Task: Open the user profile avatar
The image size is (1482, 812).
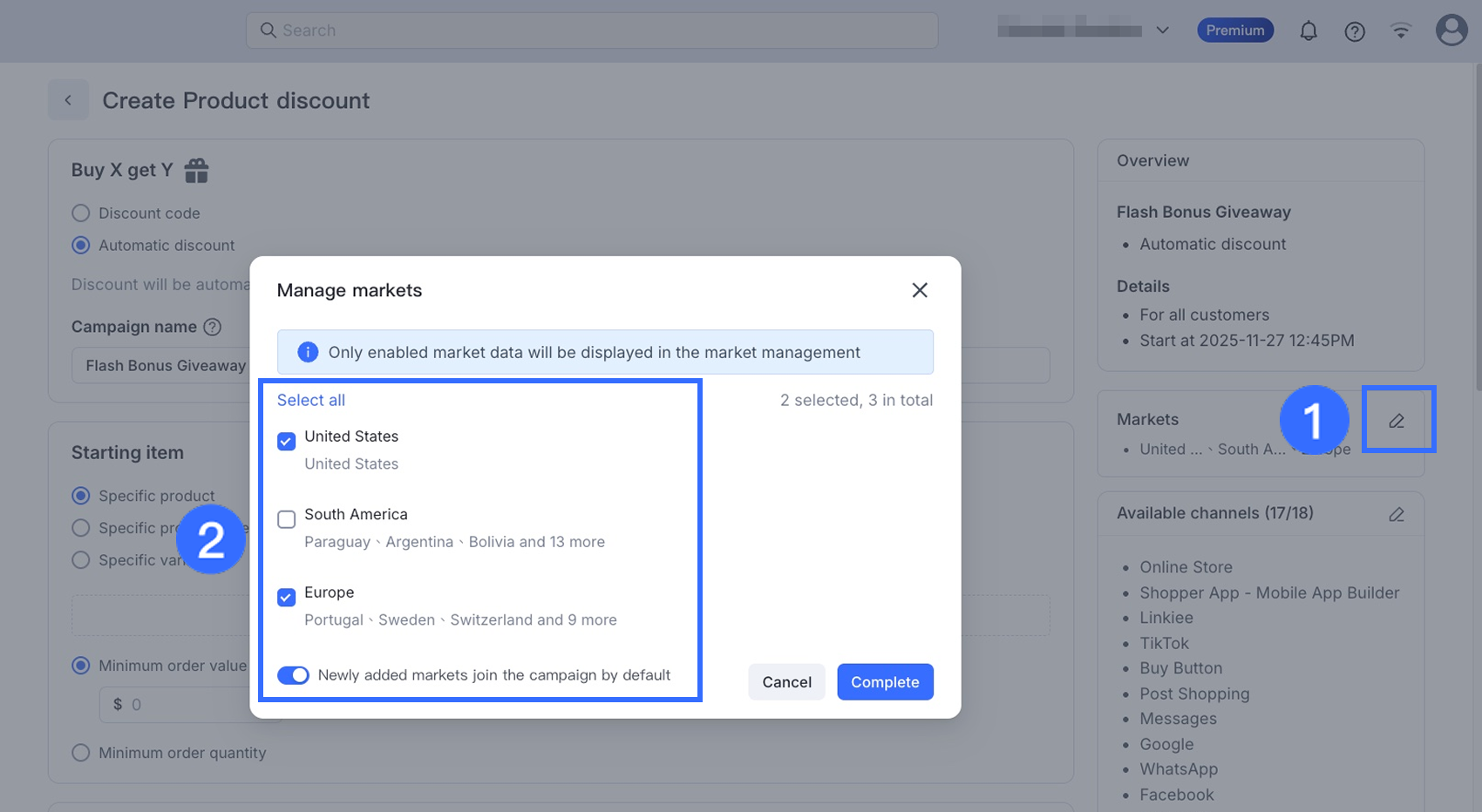Action: 1451,30
